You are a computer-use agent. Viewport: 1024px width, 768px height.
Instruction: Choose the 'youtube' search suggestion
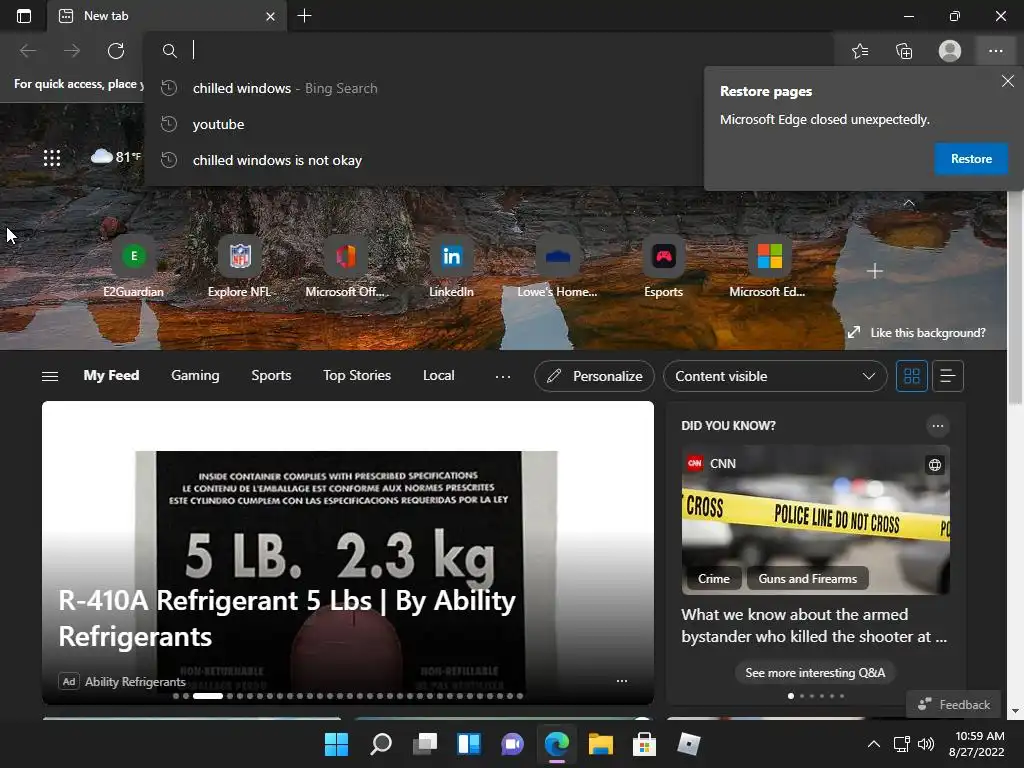pos(424,124)
